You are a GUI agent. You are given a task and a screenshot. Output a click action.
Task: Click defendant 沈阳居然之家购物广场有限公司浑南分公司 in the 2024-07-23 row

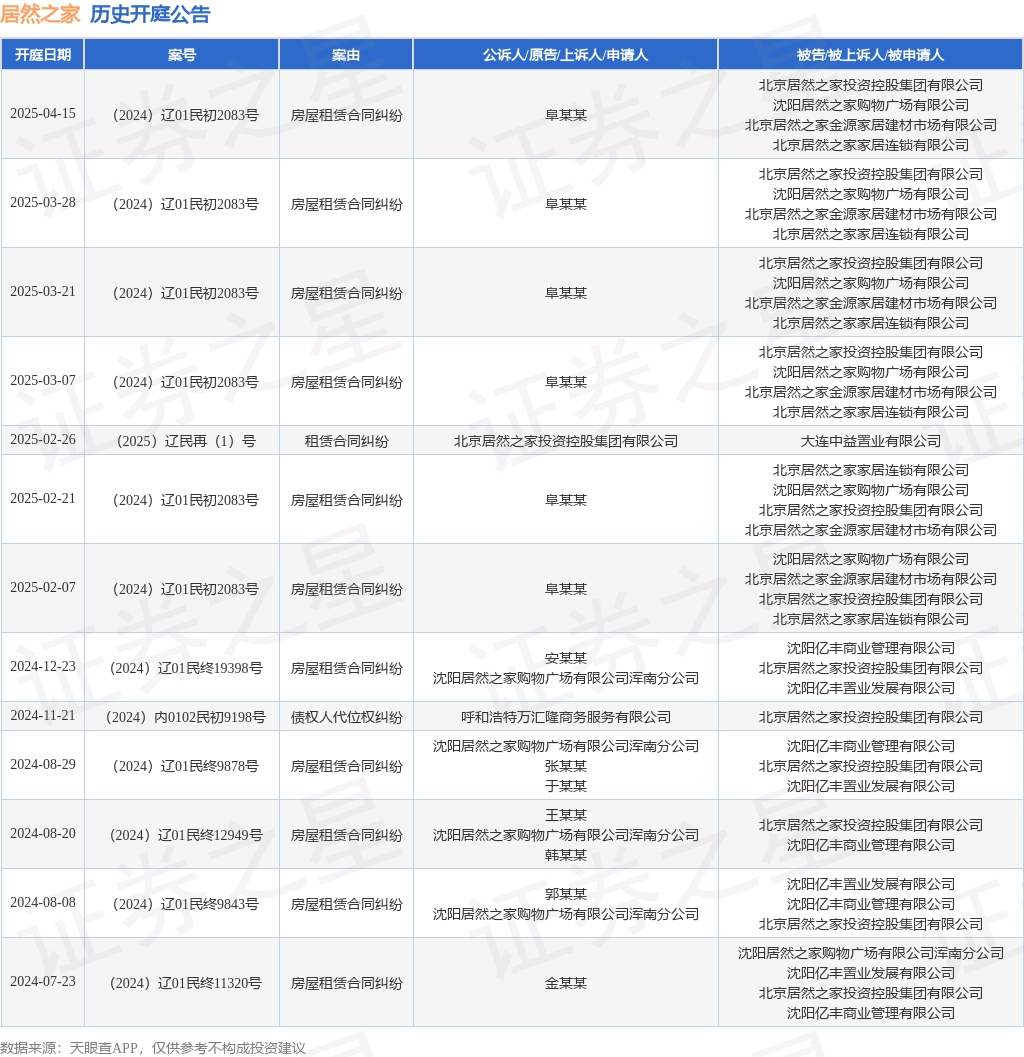point(870,953)
